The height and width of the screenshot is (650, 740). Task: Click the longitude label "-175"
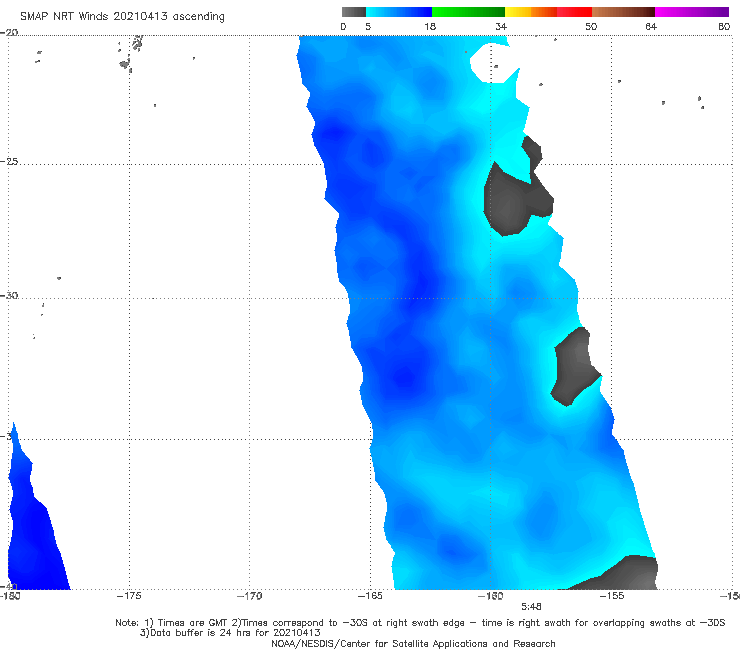pos(129,596)
